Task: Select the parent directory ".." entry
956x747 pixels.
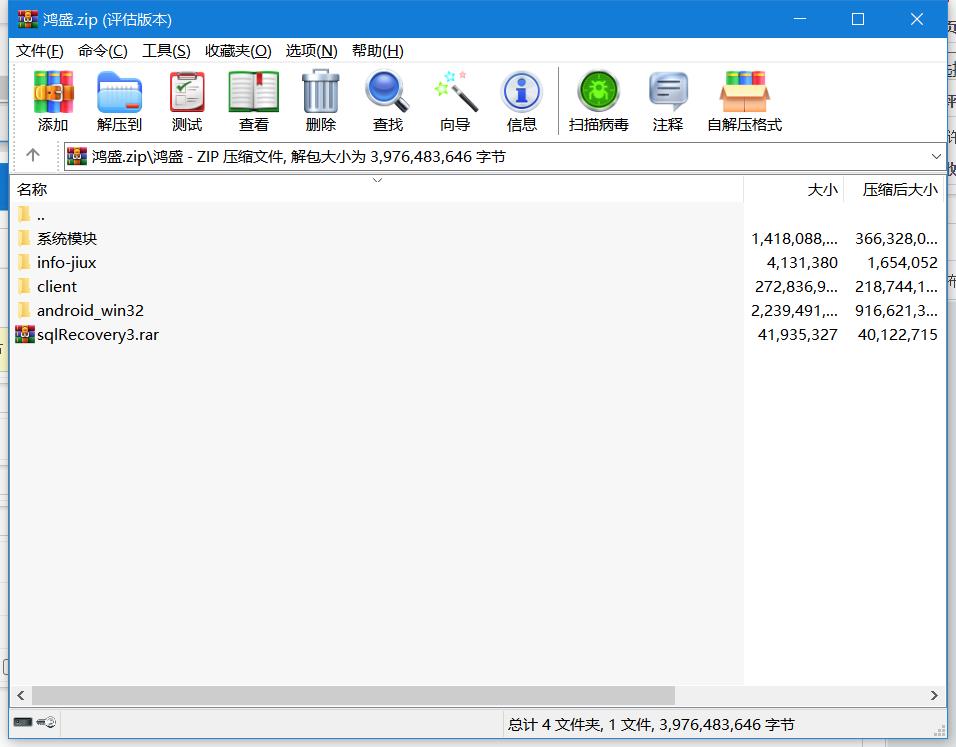Action: [x=40, y=215]
